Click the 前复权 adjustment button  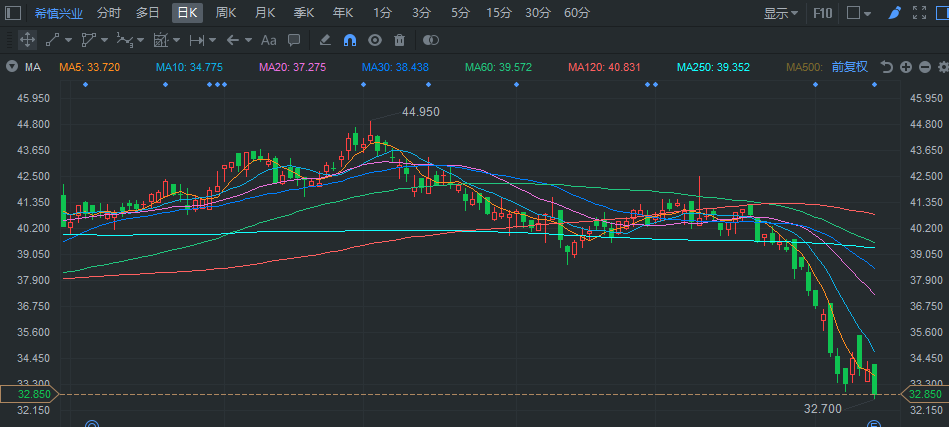[x=850, y=67]
